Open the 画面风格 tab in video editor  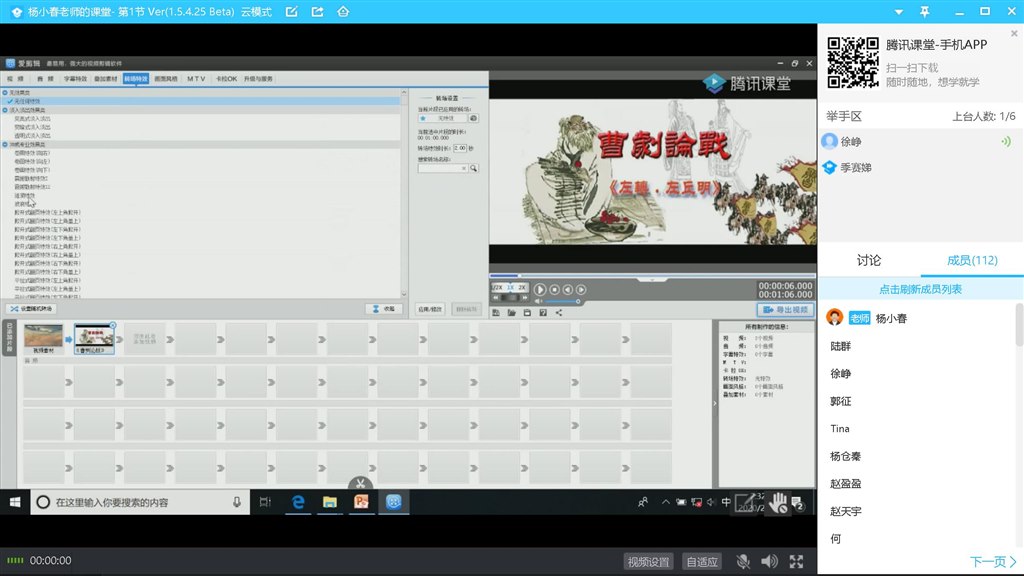click(166, 78)
